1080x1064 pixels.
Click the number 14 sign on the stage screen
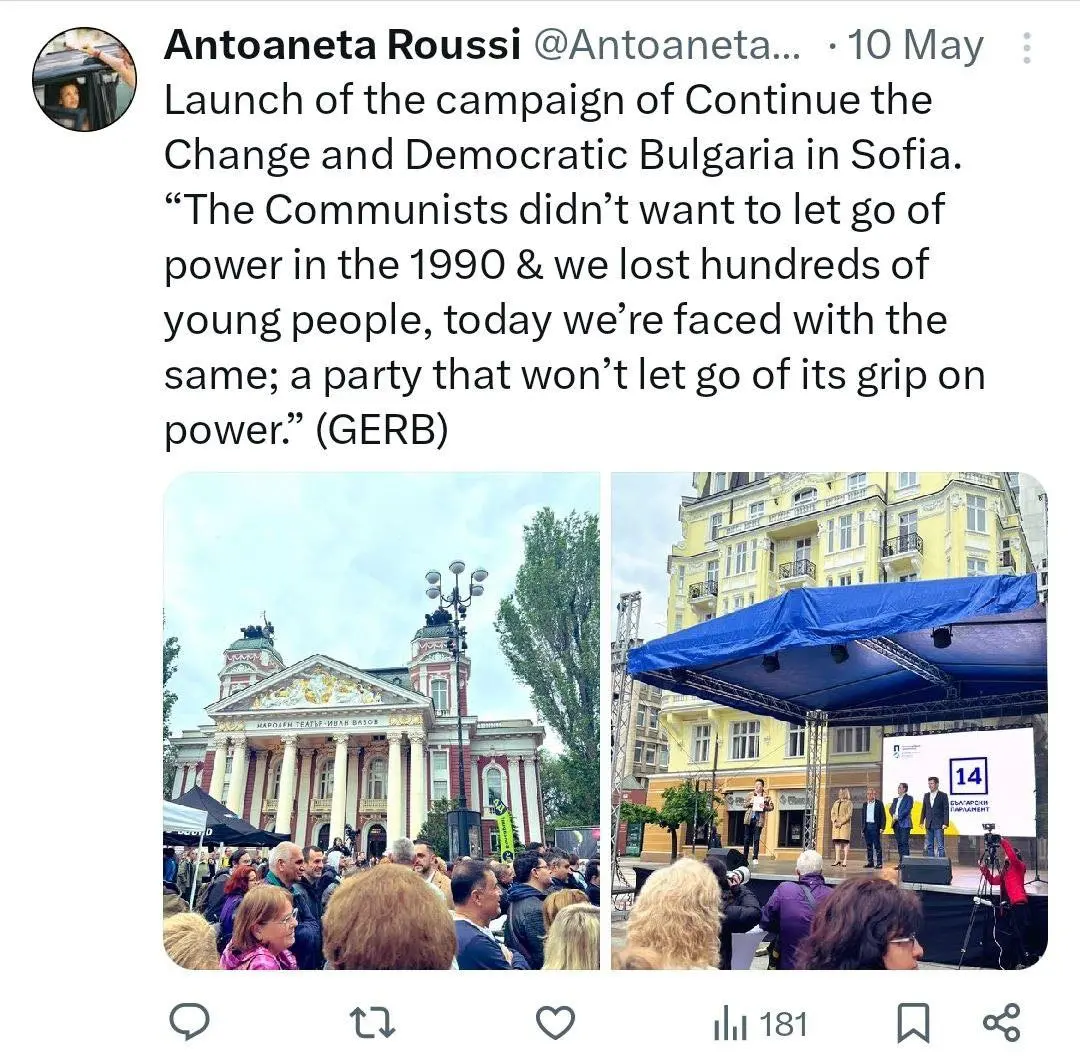(x=968, y=776)
